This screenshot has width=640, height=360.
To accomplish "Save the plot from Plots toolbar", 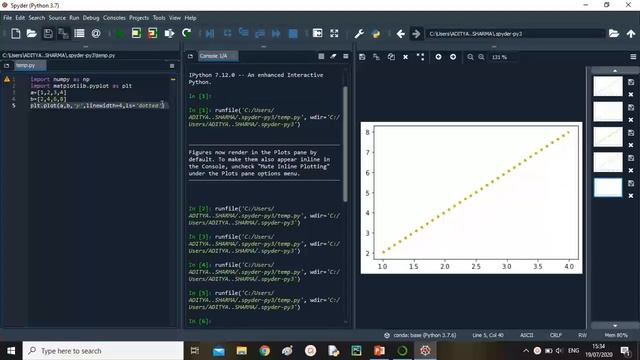I will pyautogui.click(x=362, y=57).
